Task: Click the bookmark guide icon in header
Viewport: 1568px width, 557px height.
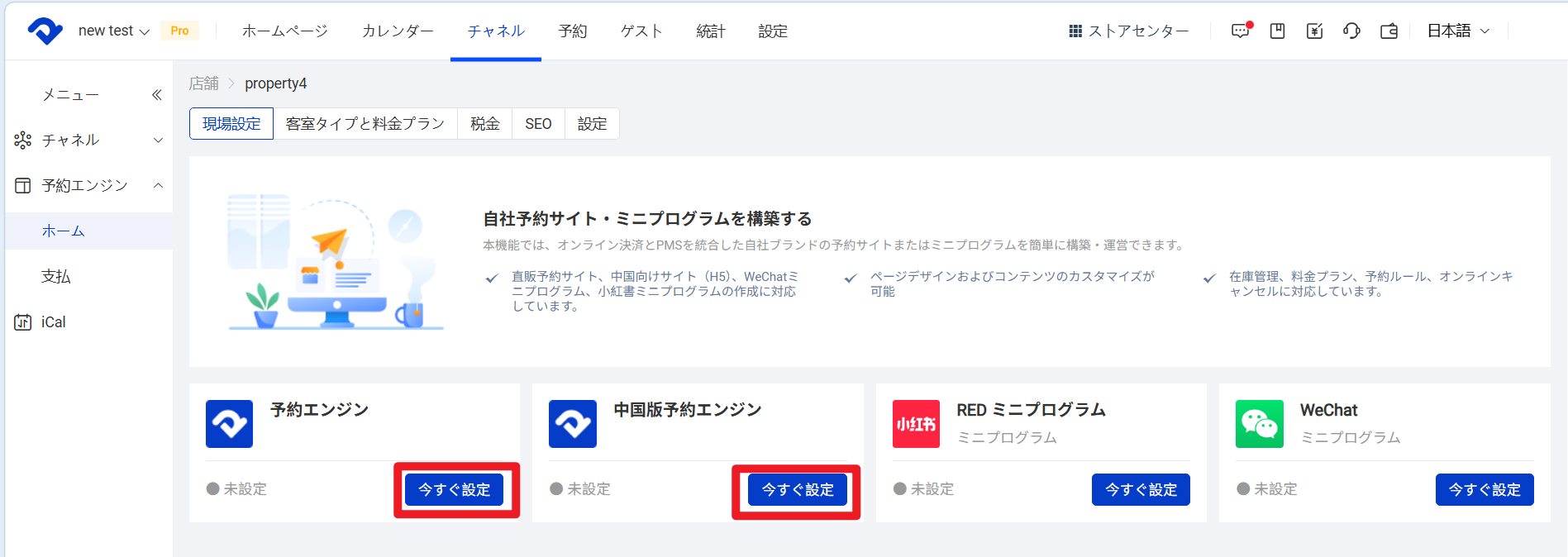Action: pos(1277,31)
